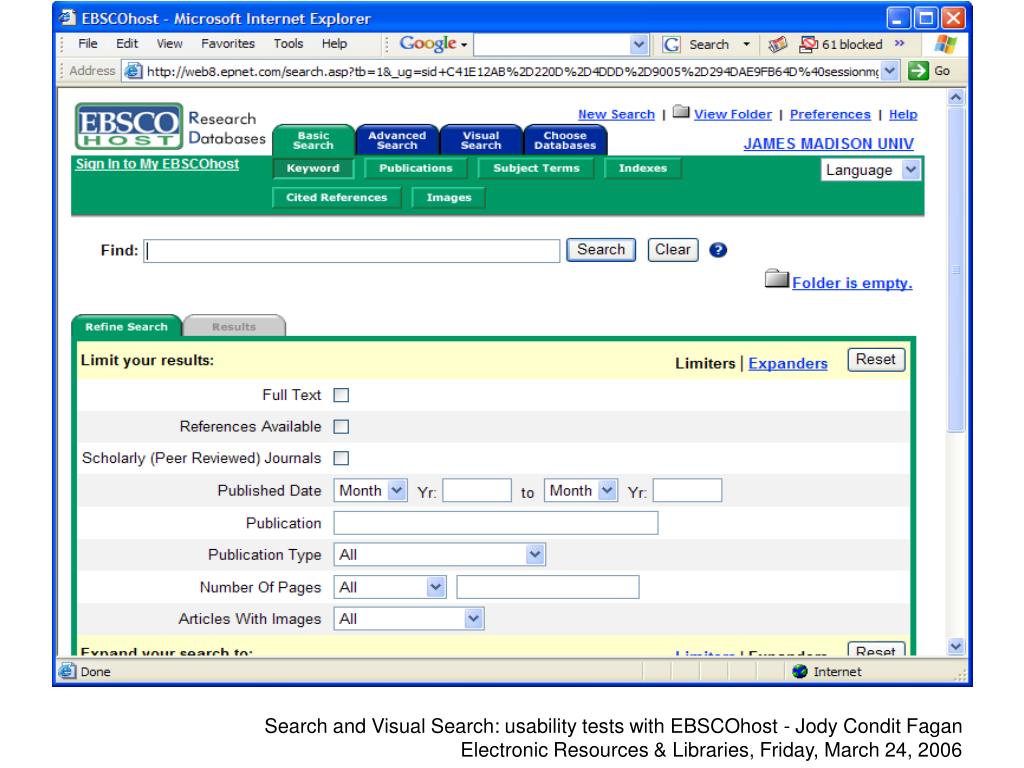Click the vertical scrollbar up arrow
Image resolution: width=1024 pixels, height=768 pixels.
pos(955,97)
